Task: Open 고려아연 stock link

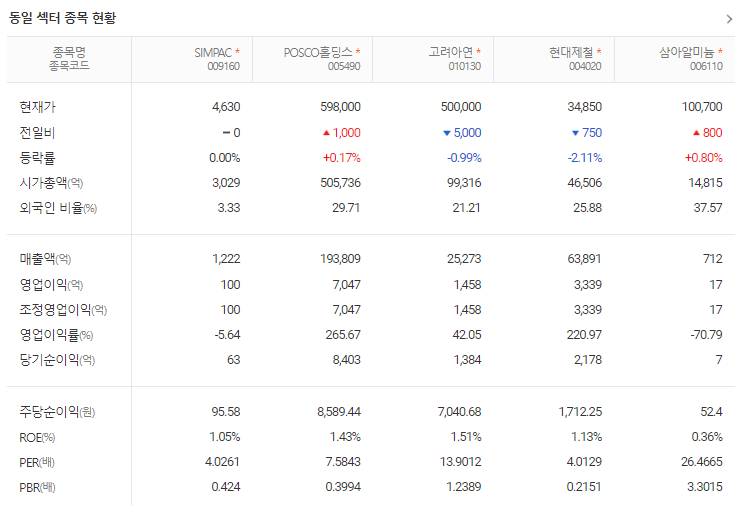Action: (x=451, y=52)
